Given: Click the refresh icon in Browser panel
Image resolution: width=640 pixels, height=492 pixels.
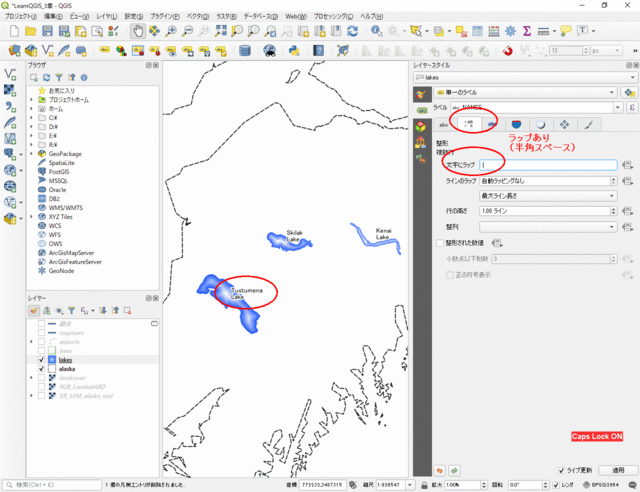Looking at the screenshot, I should tap(47, 78).
